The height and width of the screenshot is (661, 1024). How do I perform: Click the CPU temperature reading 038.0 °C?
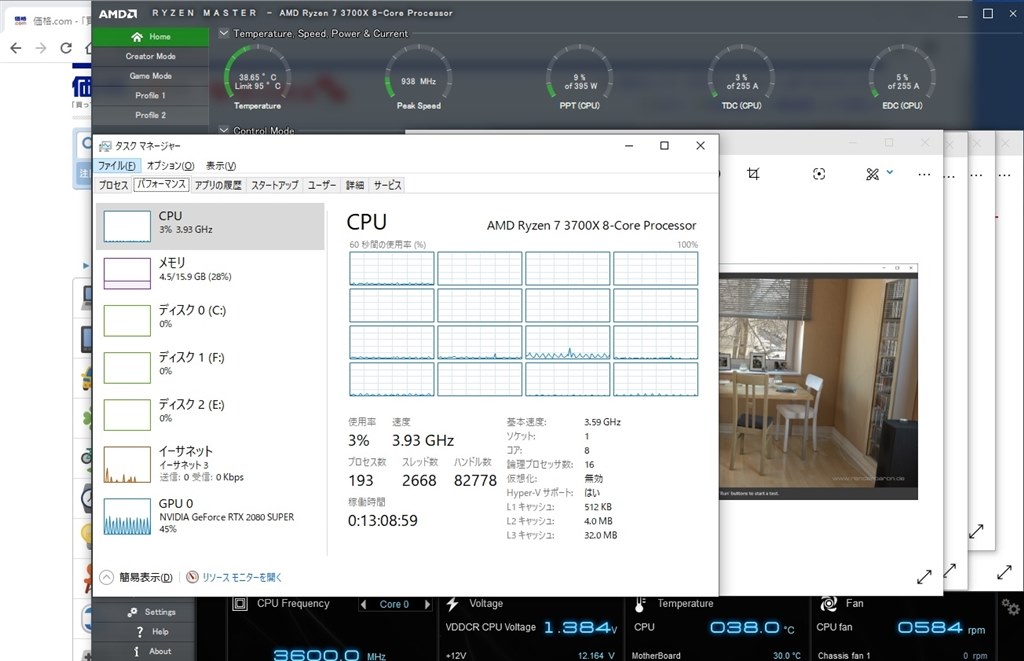[x=752, y=628]
